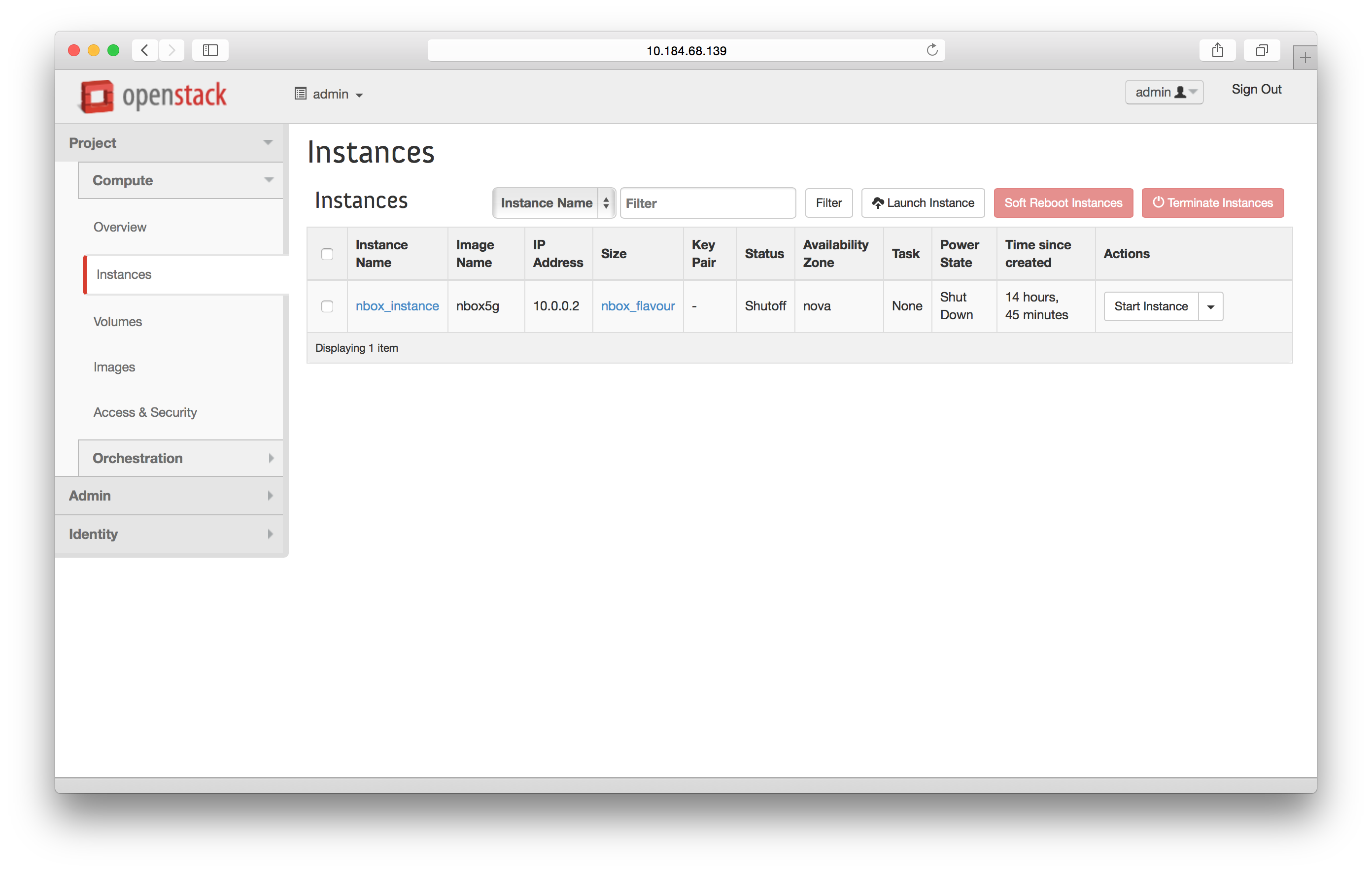This screenshot has width=1372, height=872.
Task: Collapse the Compute panel group
Action: click(180, 180)
